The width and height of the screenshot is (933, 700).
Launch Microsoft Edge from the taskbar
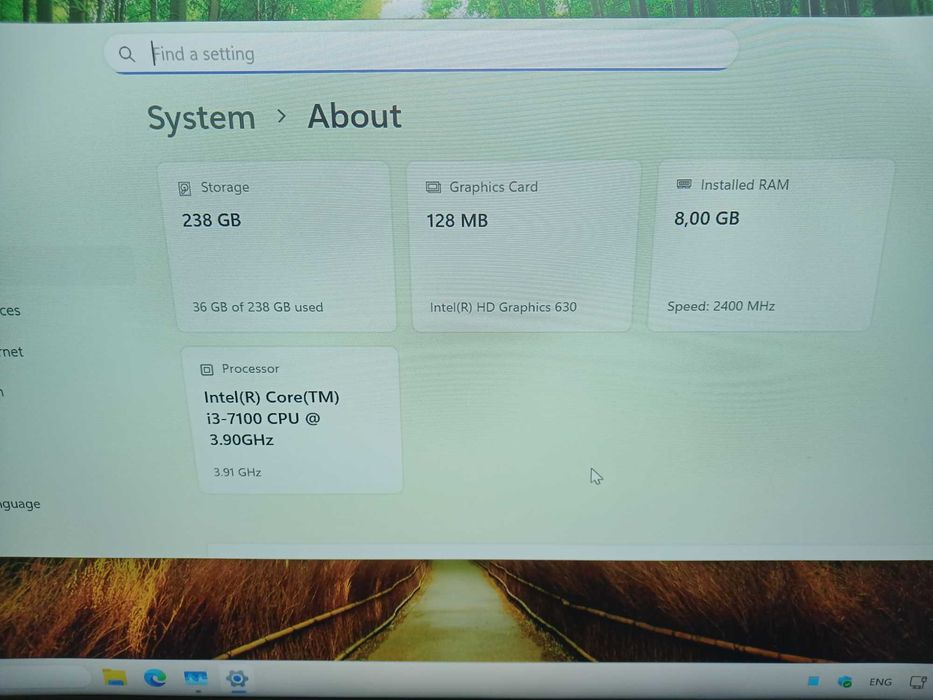point(155,677)
